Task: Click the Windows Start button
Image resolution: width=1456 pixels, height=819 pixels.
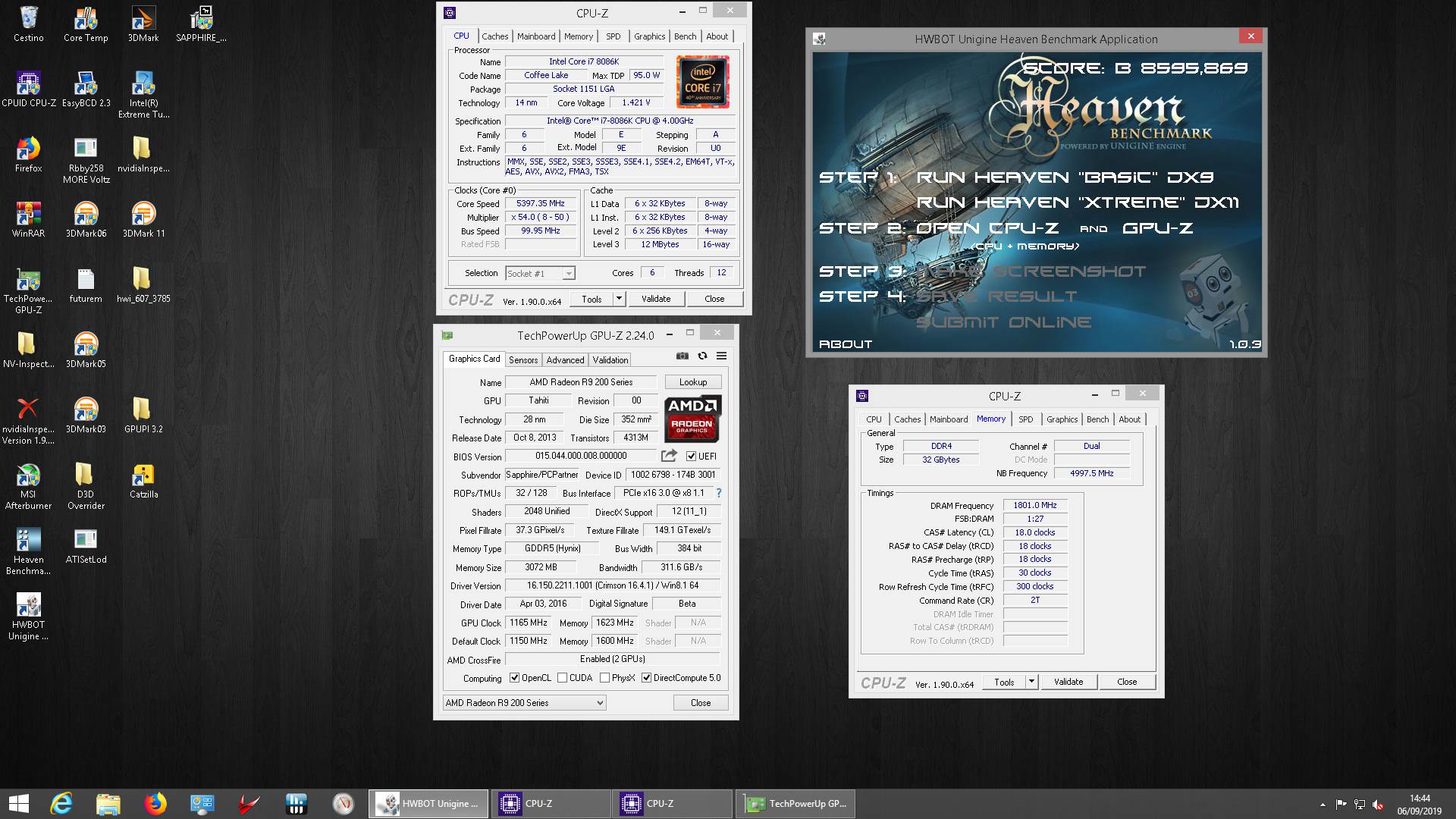Action: (x=19, y=803)
